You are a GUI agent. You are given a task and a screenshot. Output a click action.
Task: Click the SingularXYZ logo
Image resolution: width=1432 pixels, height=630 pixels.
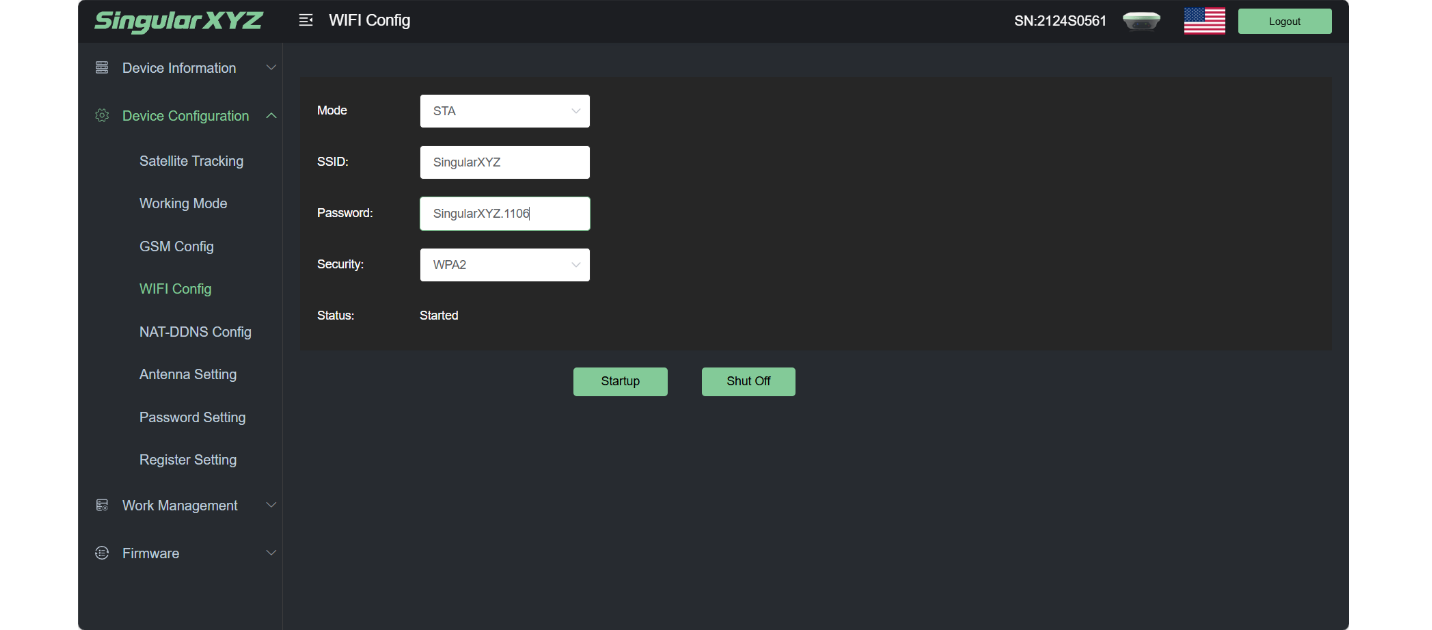(178, 21)
